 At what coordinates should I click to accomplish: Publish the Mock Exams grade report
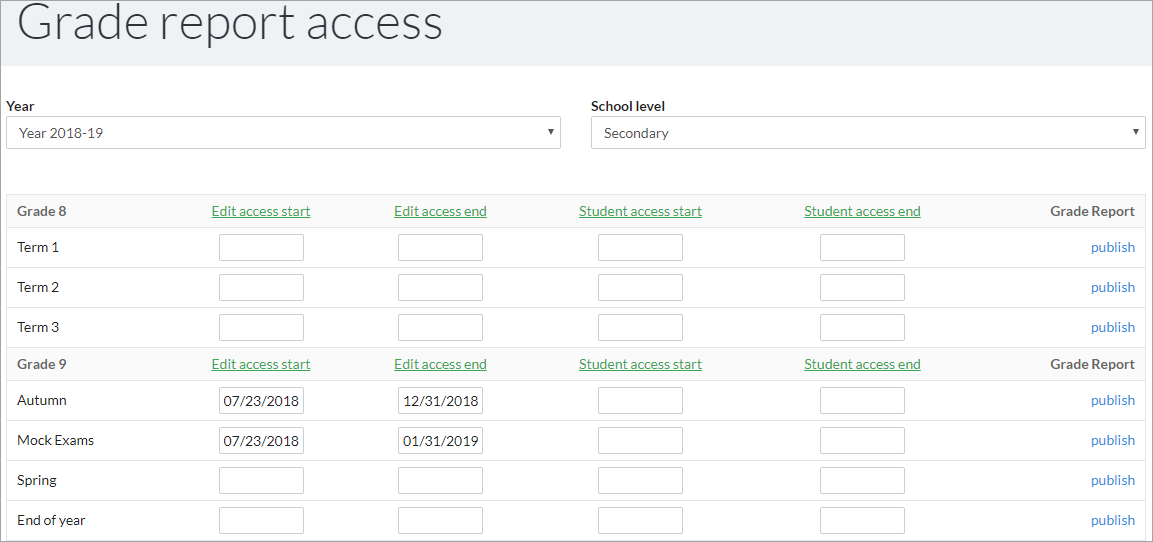[1113, 441]
